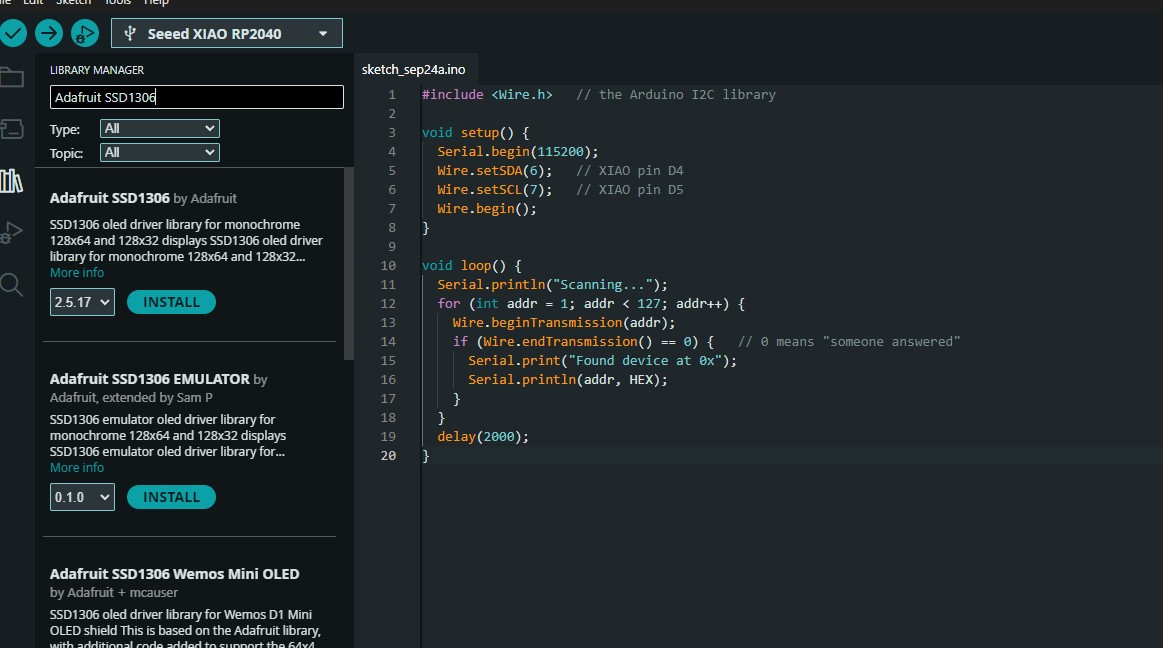Screen dimensions: 1163x648
Task: Open the Seeed XIAO RP2040 board selector
Action: point(227,33)
